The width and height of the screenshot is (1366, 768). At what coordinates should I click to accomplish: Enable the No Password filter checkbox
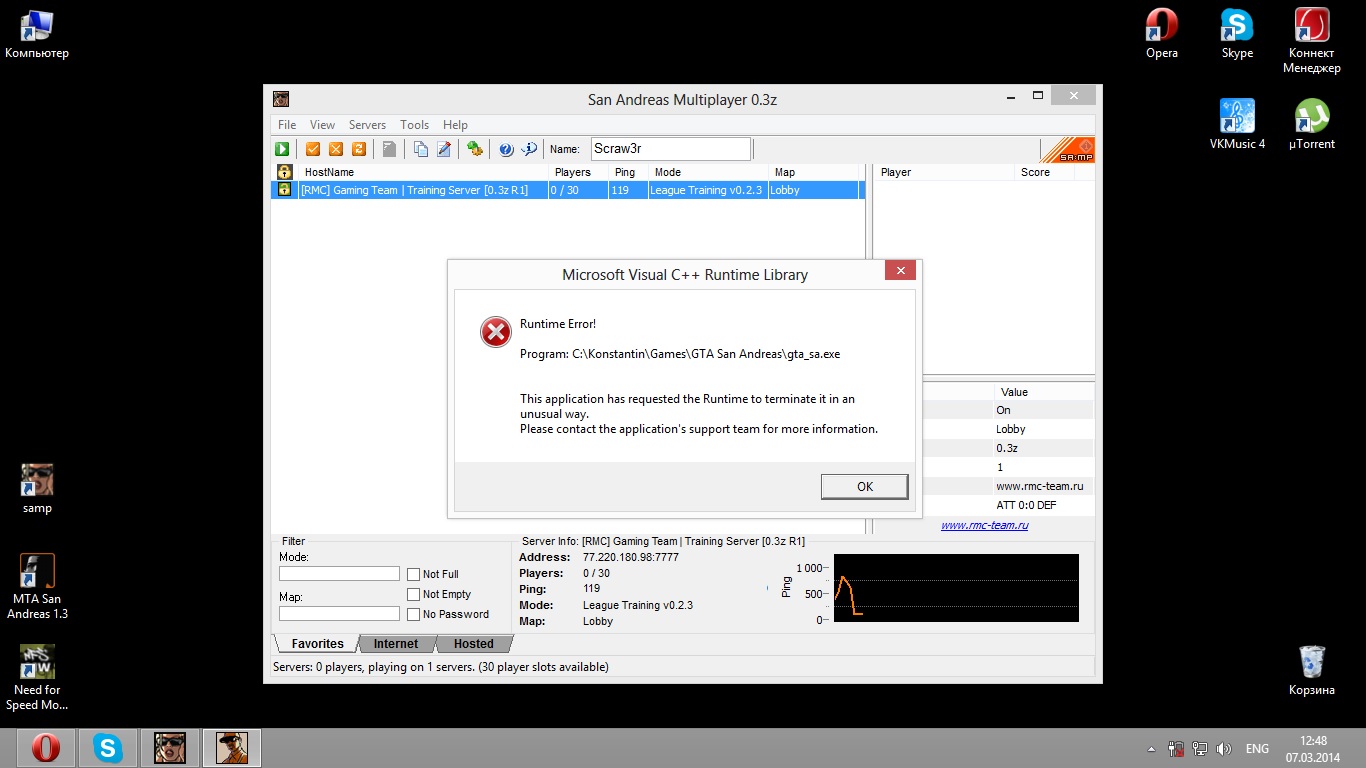click(413, 614)
